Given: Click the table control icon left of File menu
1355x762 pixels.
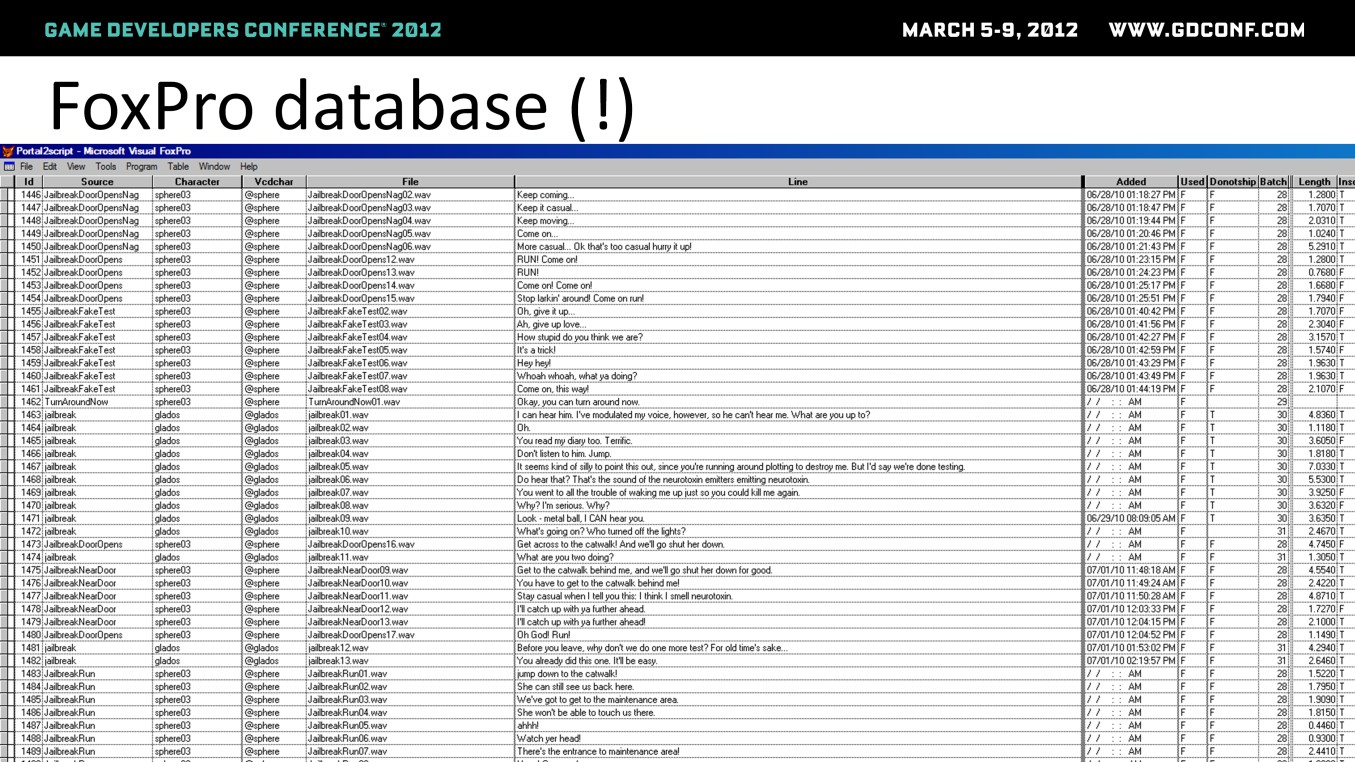Looking at the screenshot, I should (x=9, y=167).
